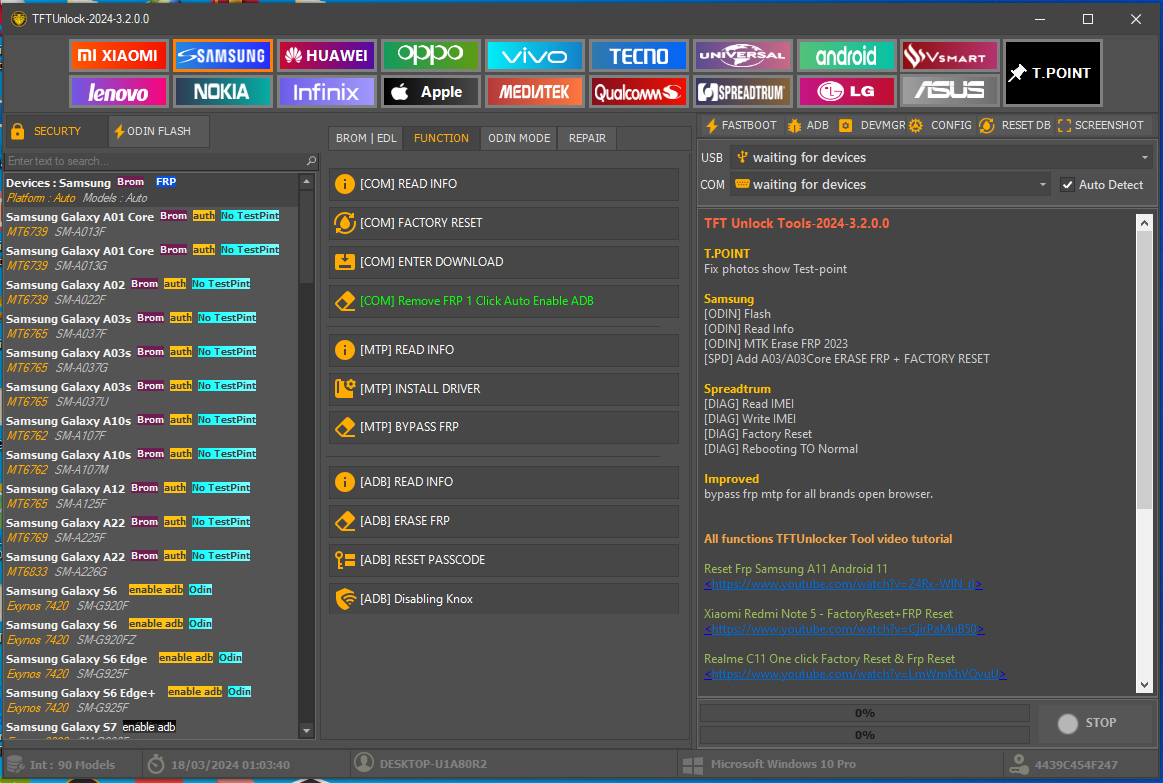Open DEVMGR device manager
This screenshot has width=1163, height=783.
[872, 125]
